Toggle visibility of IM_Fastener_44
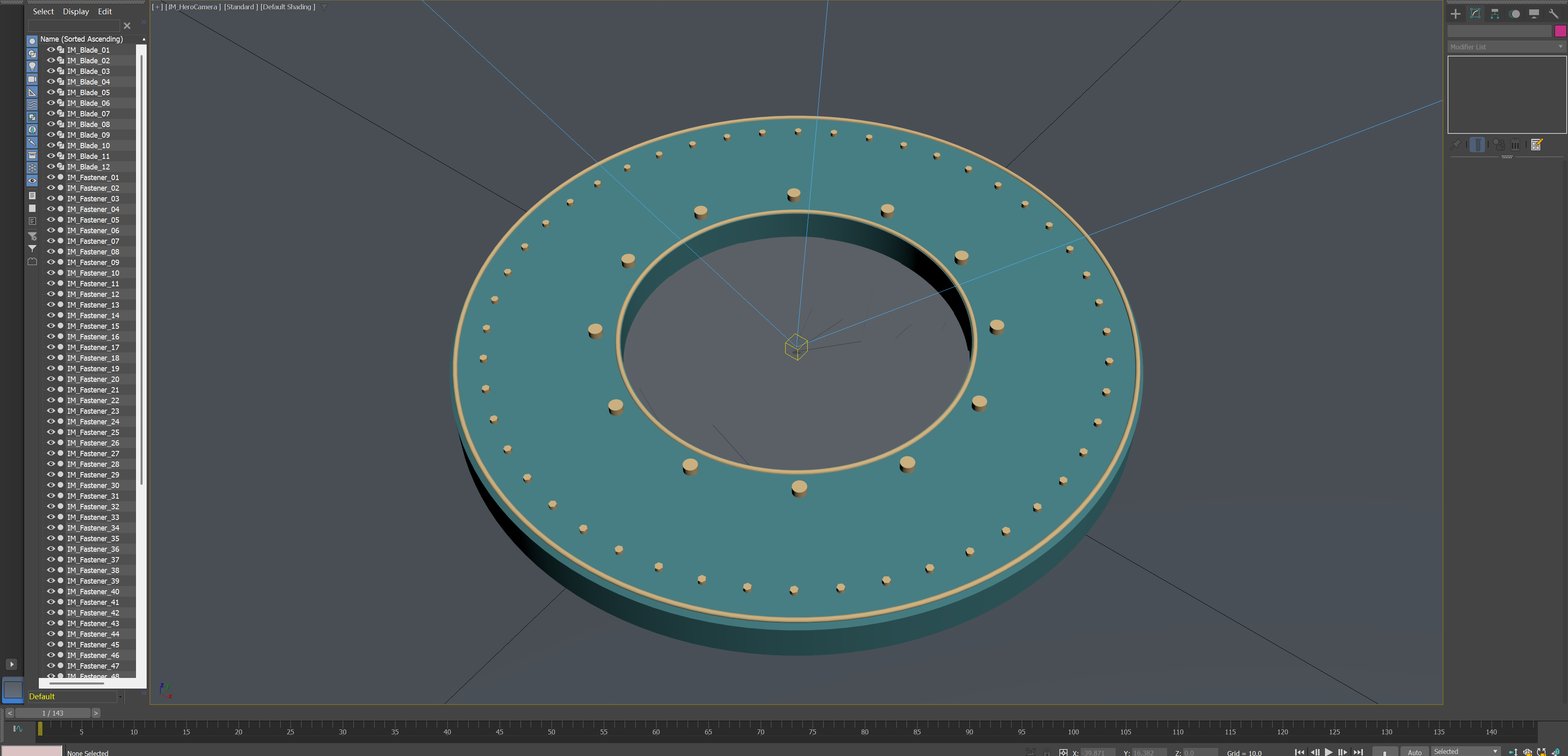 click(51, 634)
